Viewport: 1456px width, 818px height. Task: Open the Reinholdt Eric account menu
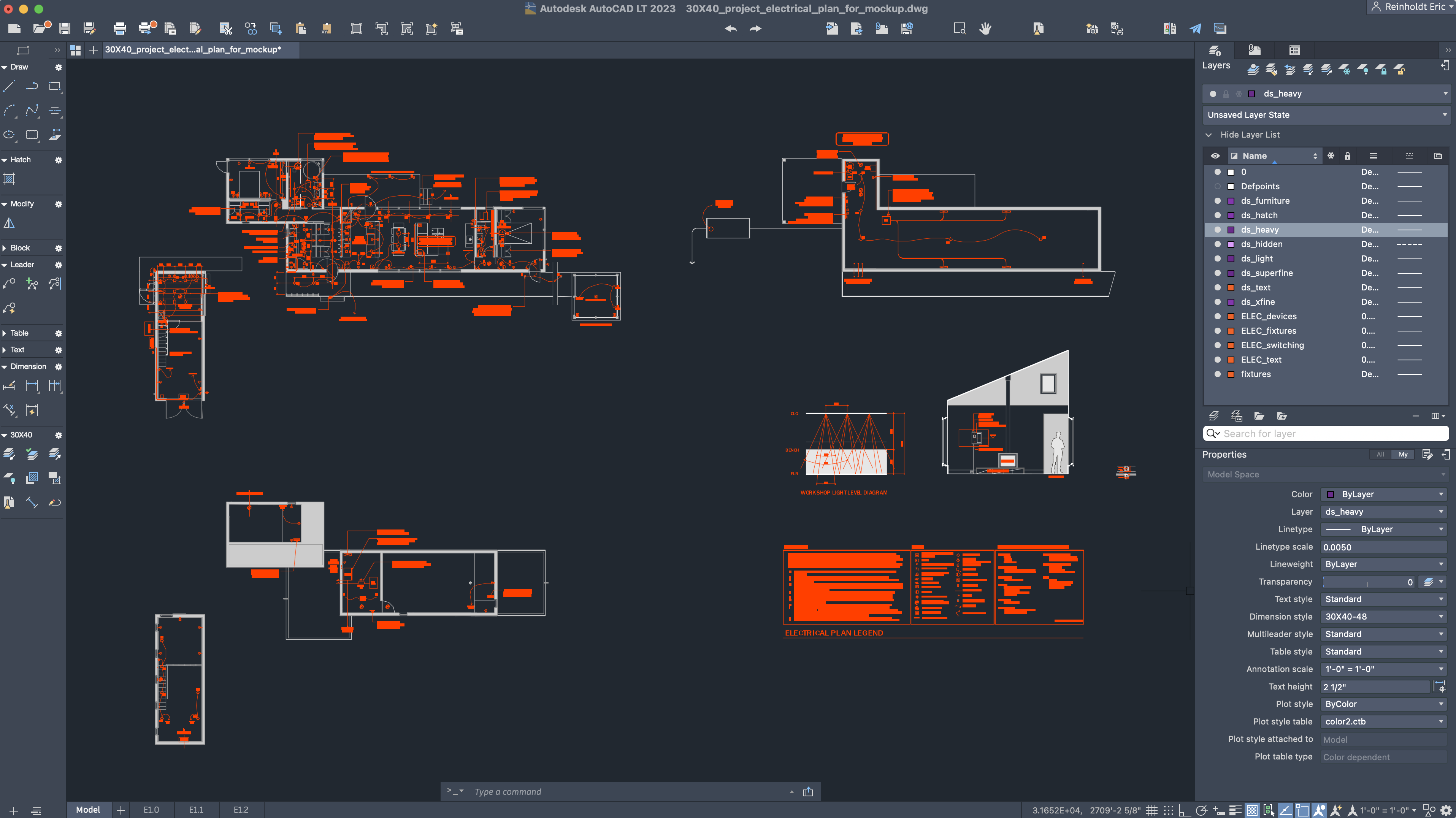(x=1411, y=7)
